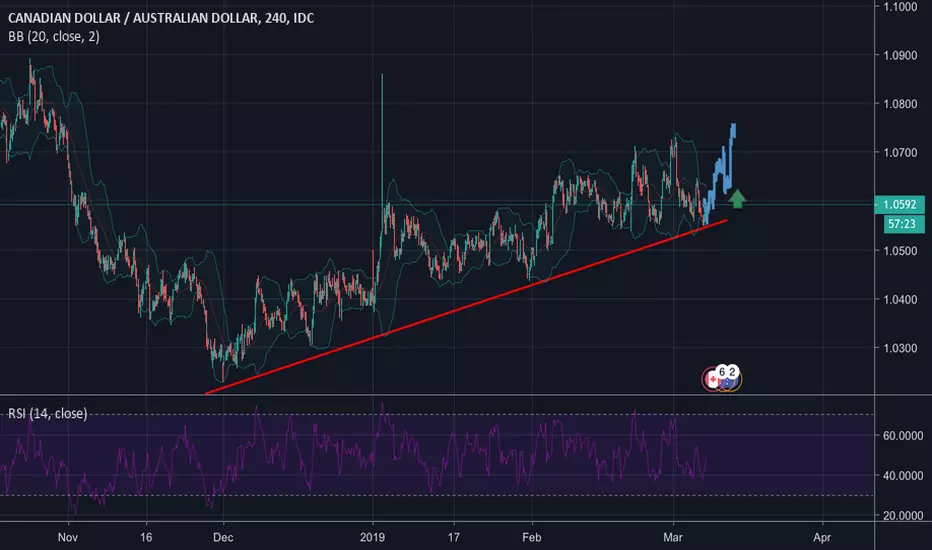Click the 1.0500 price axis label
The width and height of the screenshot is (932, 550).
900,251
